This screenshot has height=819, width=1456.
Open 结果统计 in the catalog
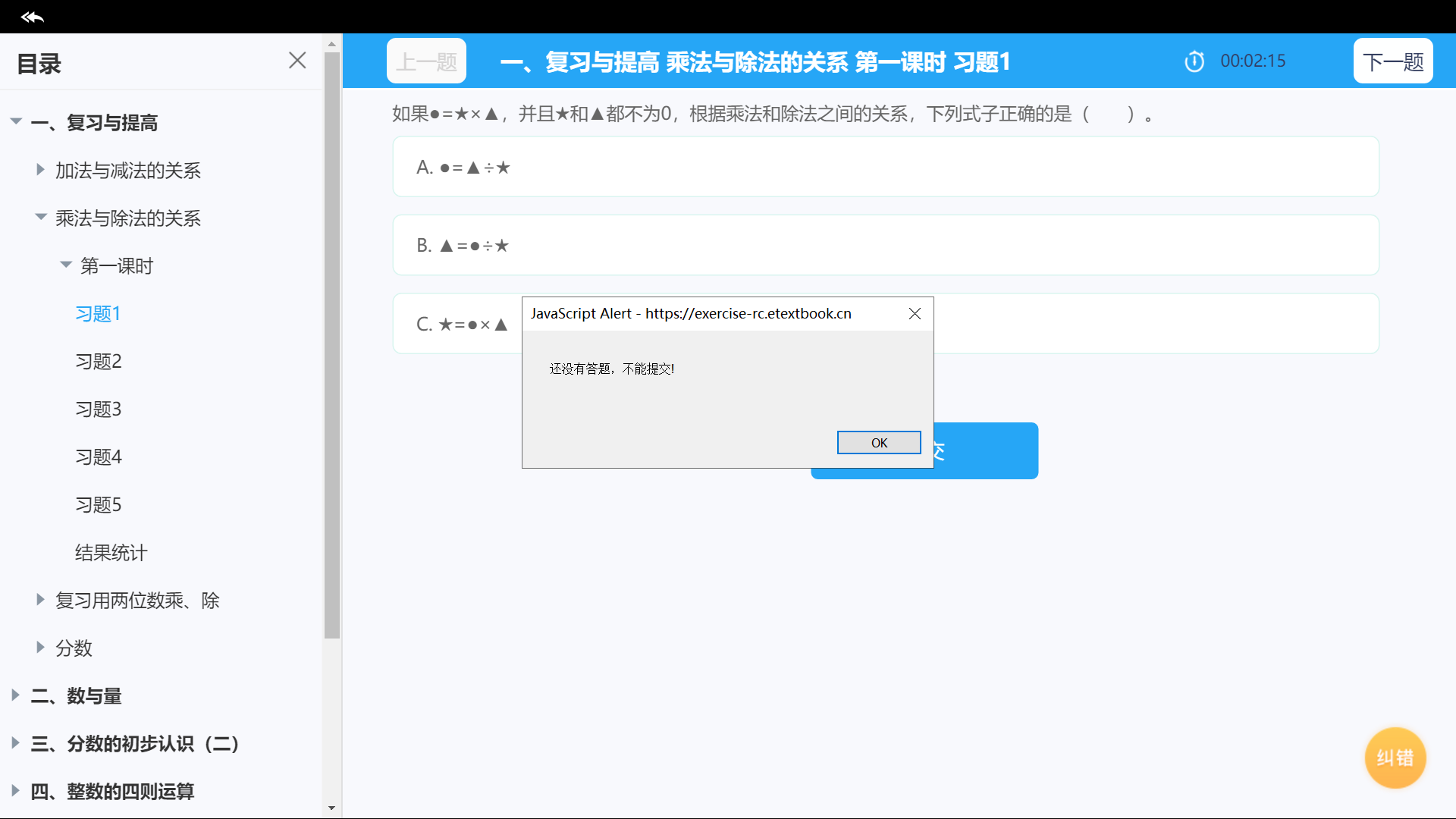(111, 553)
